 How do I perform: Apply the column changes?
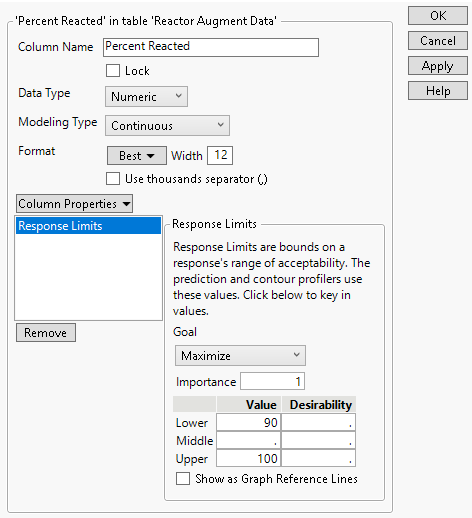438,66
